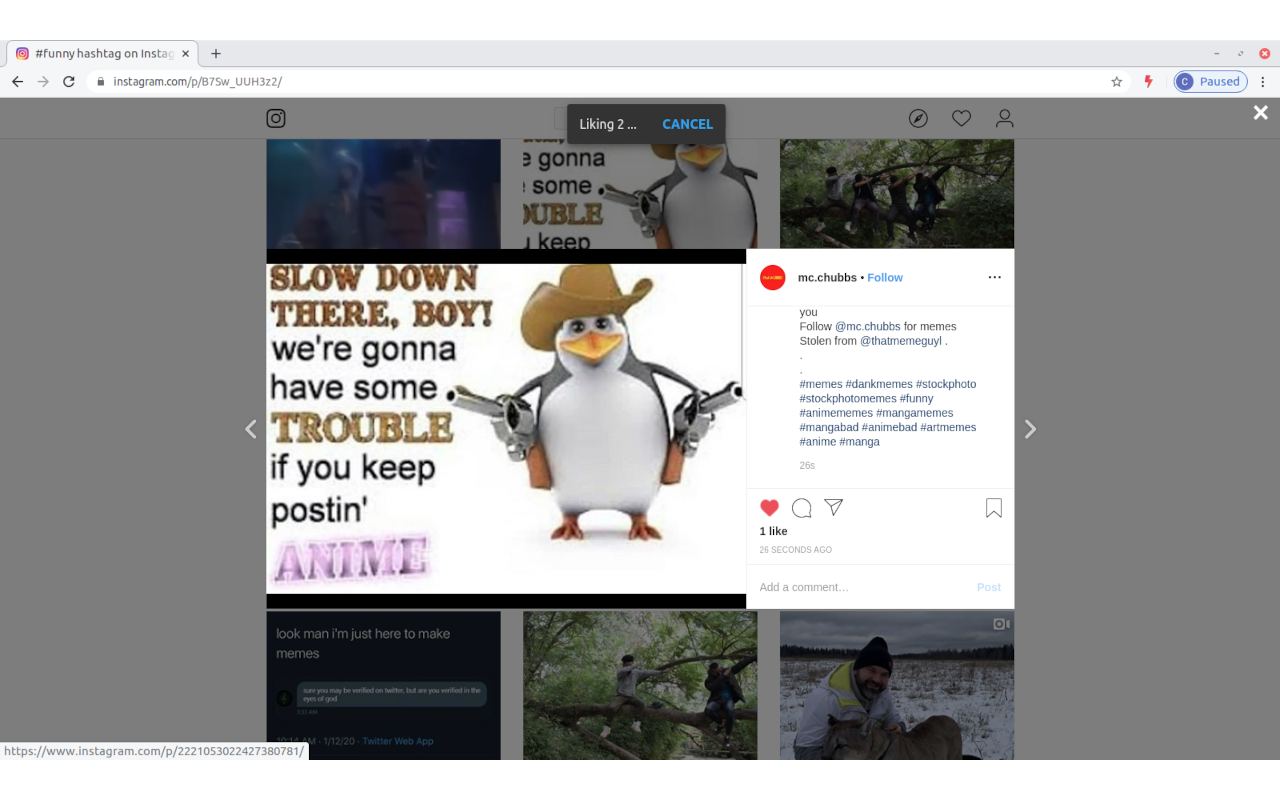Click the address bar URL
This screenshot has height=800, width=1280.
198,82
